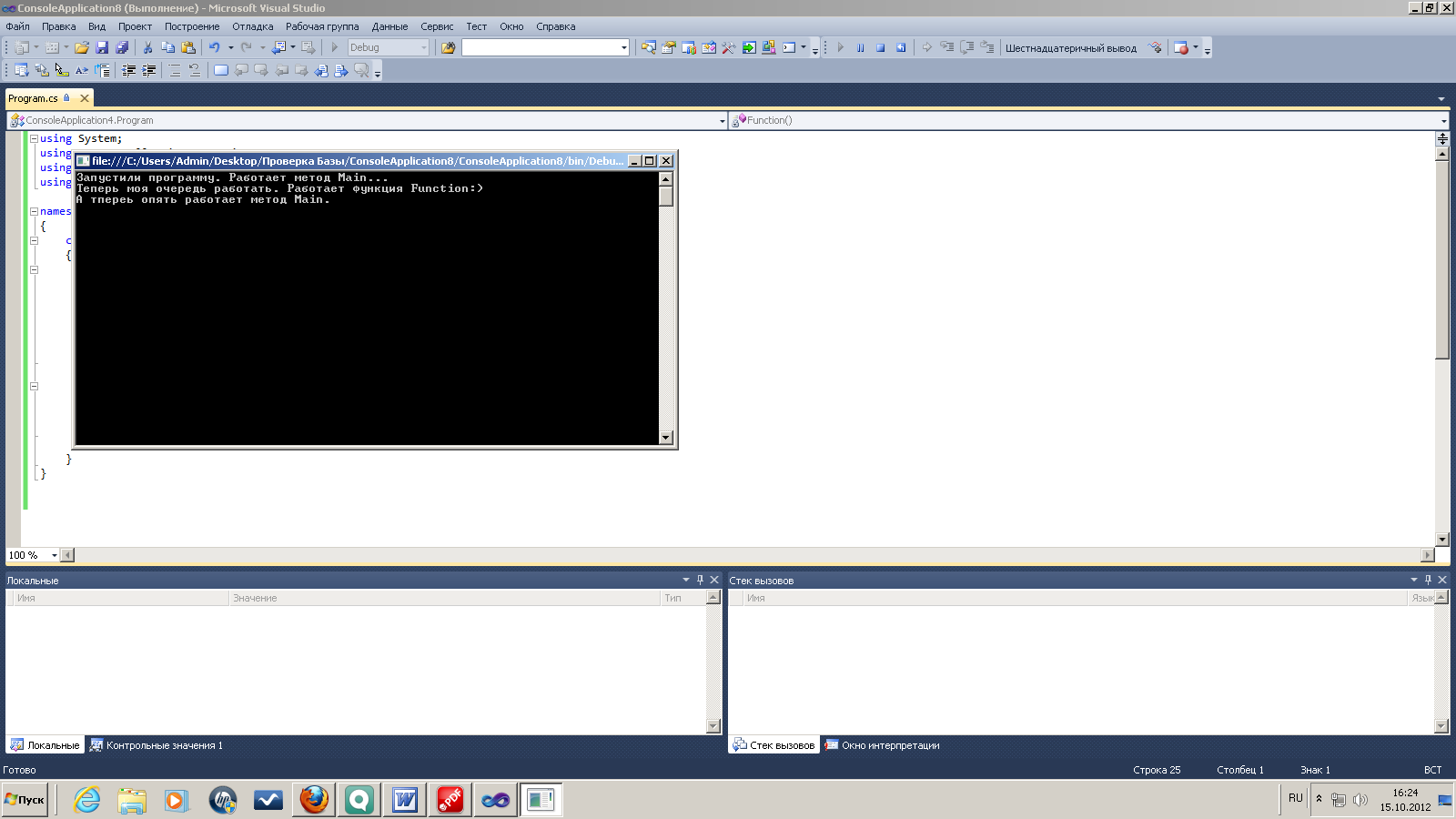Open the Toolbox icon
This screenshot has width=1456, height=819.
[729, 47]
